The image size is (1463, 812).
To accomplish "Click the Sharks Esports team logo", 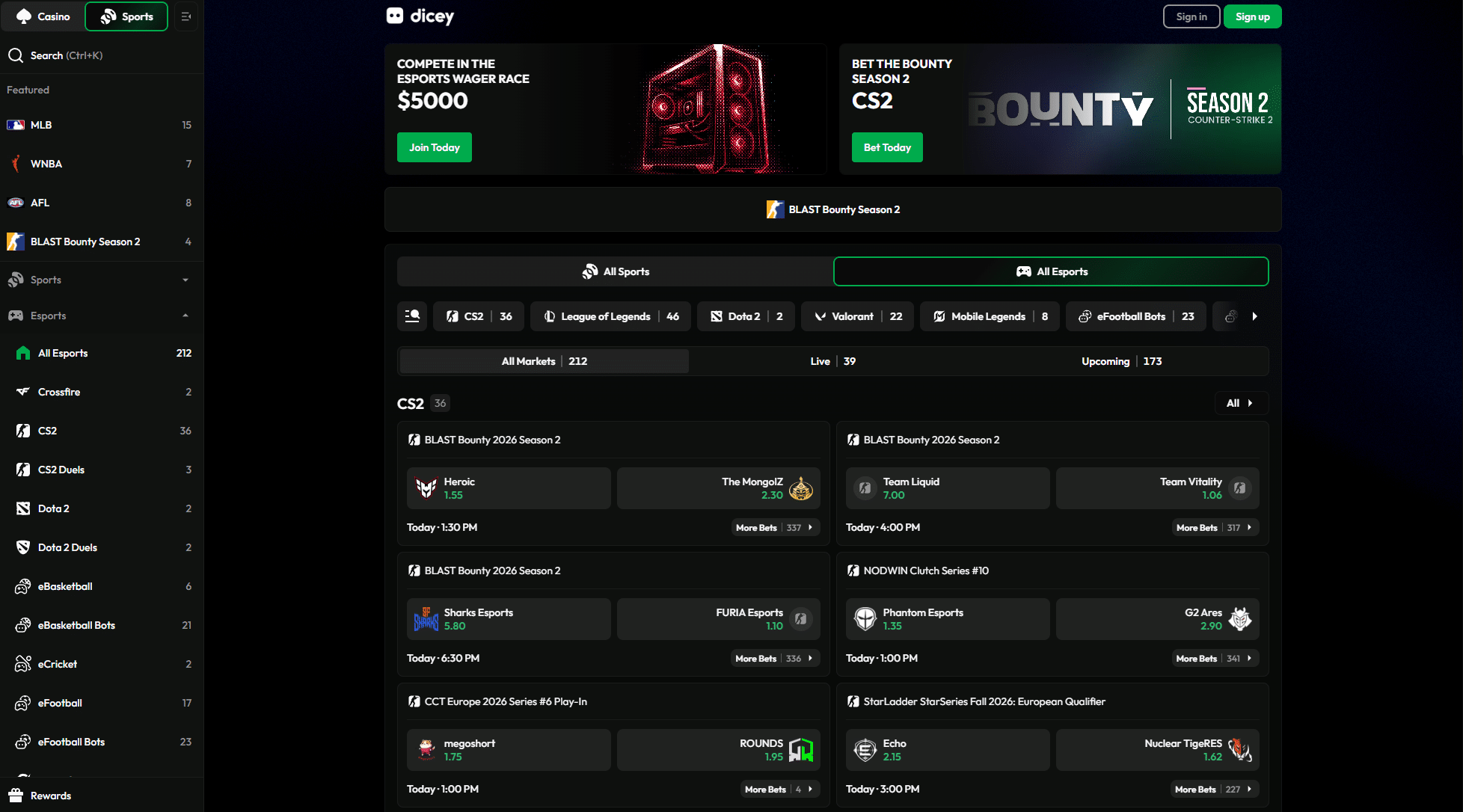I will point(426,619).
